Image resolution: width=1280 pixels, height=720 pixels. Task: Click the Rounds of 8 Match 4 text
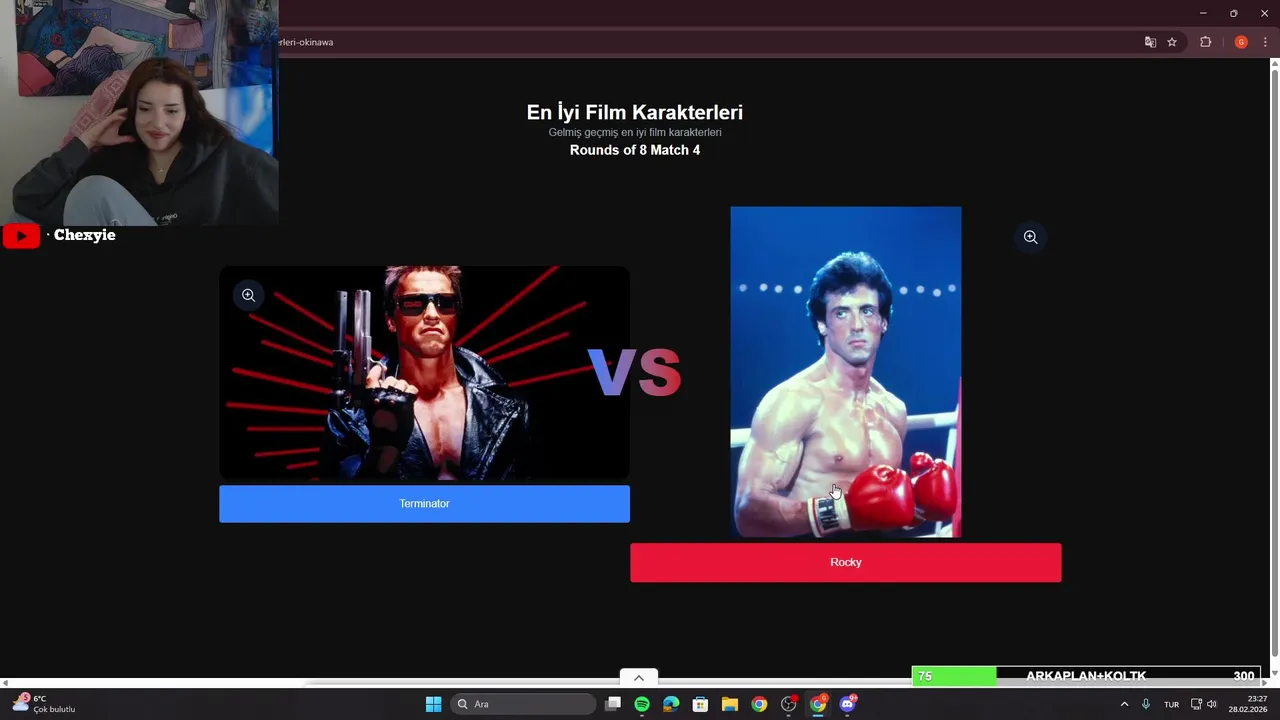[x=635, y=150]
